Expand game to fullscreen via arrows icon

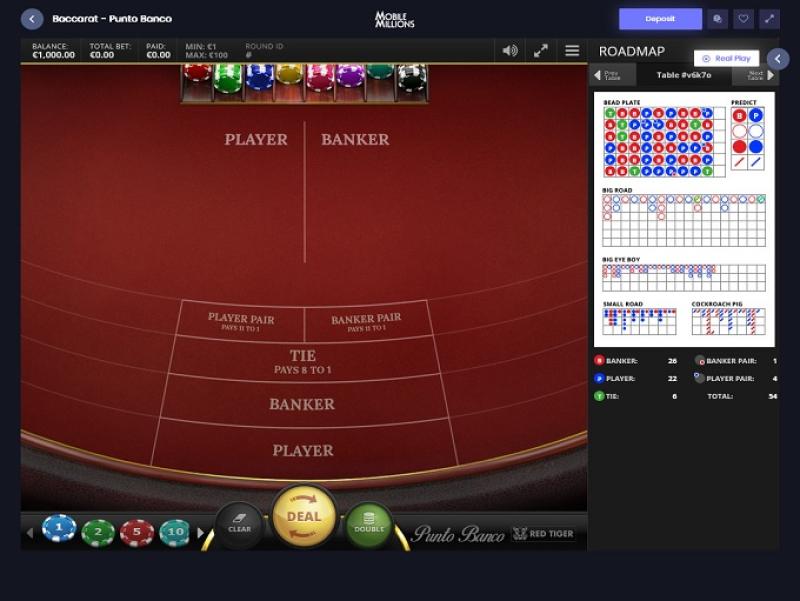[x=540, y=51]
